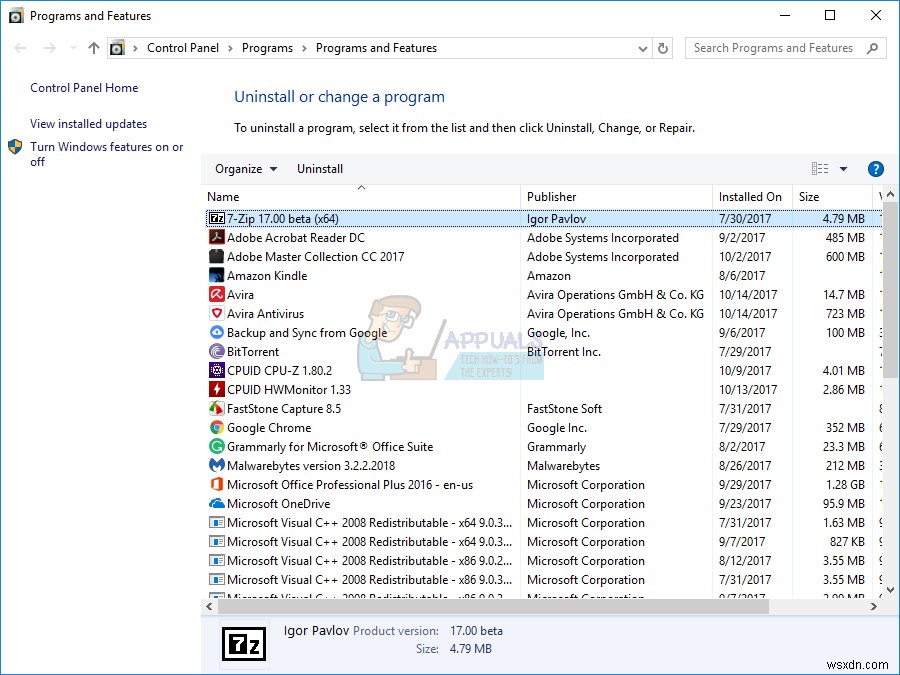Click the 7-Zip program icon in list
The width and height of the screenshot is (900, 675).
[x=216, y=219]
